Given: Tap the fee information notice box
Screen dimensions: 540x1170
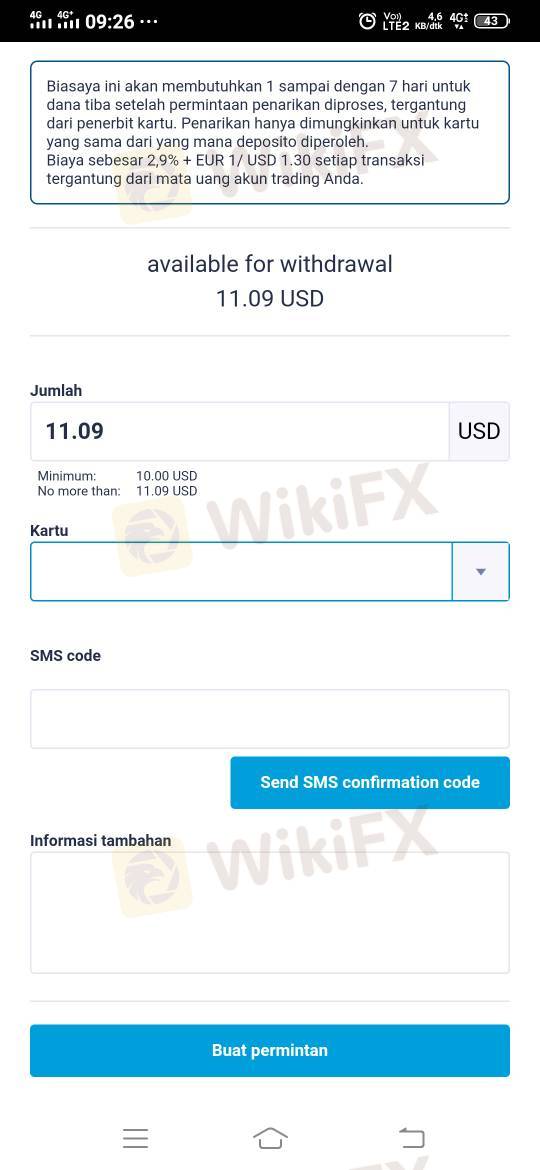Looking at the screenshot, I should tap(270, 132).
